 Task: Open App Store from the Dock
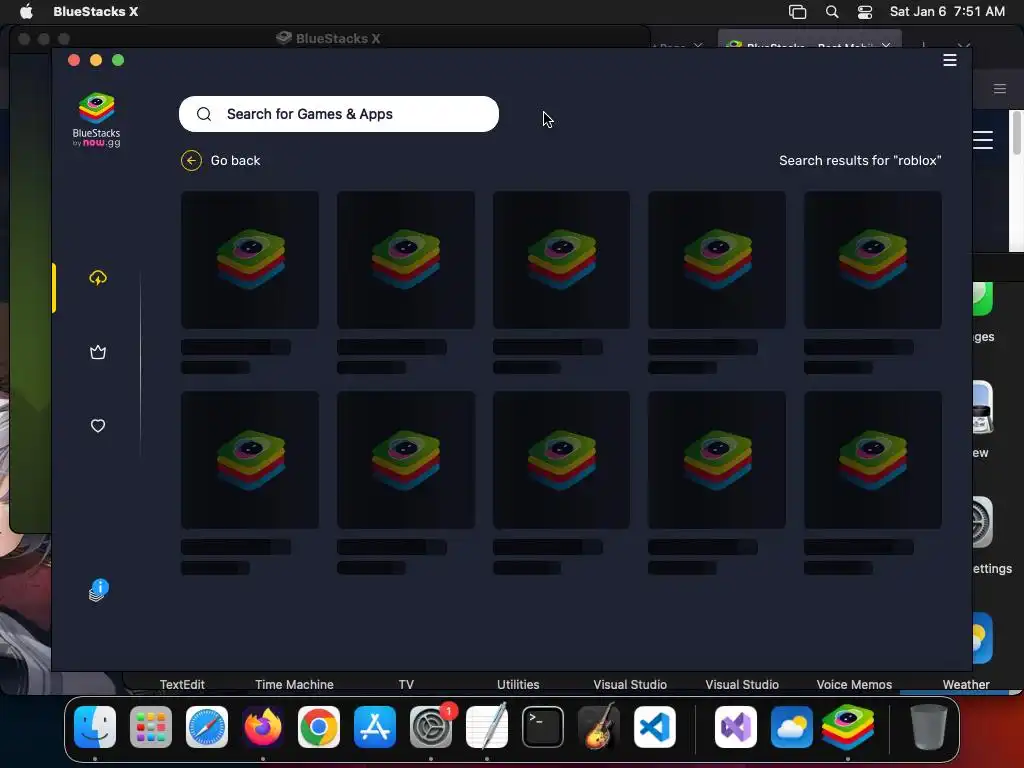point(375,727)
